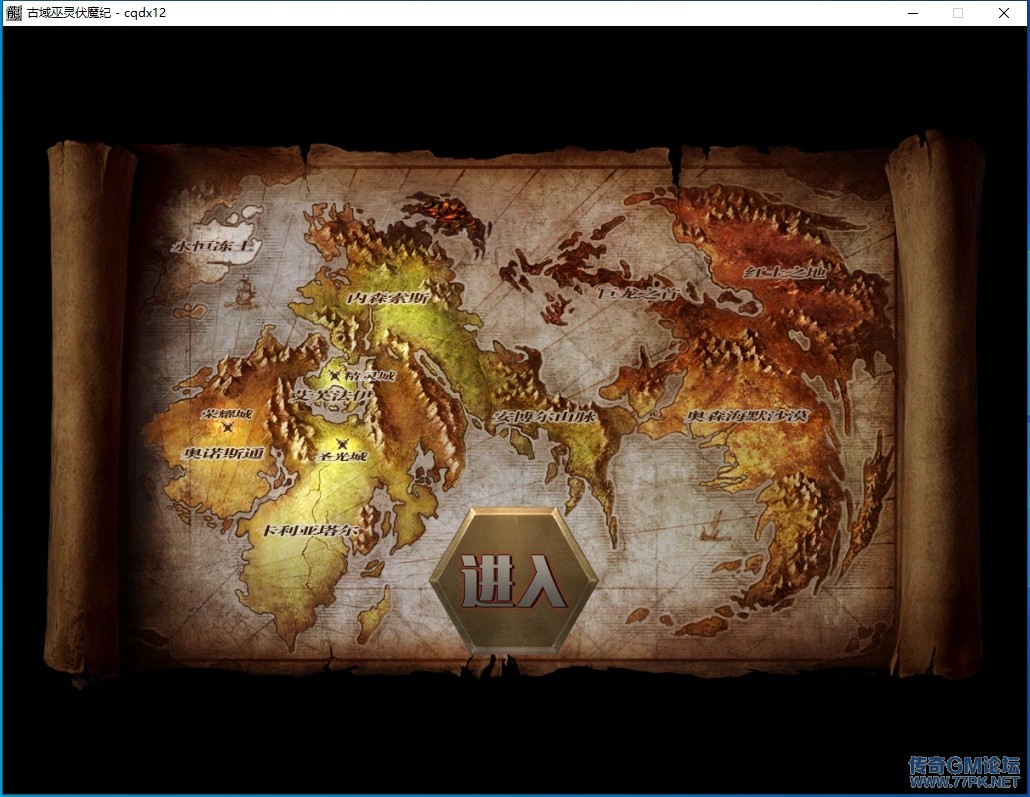Image resolution: width=1030 pixels, height=797 pixels.
Task: Select the 圣光城 crossed-swords marker
Action: [x=340, y=444]
